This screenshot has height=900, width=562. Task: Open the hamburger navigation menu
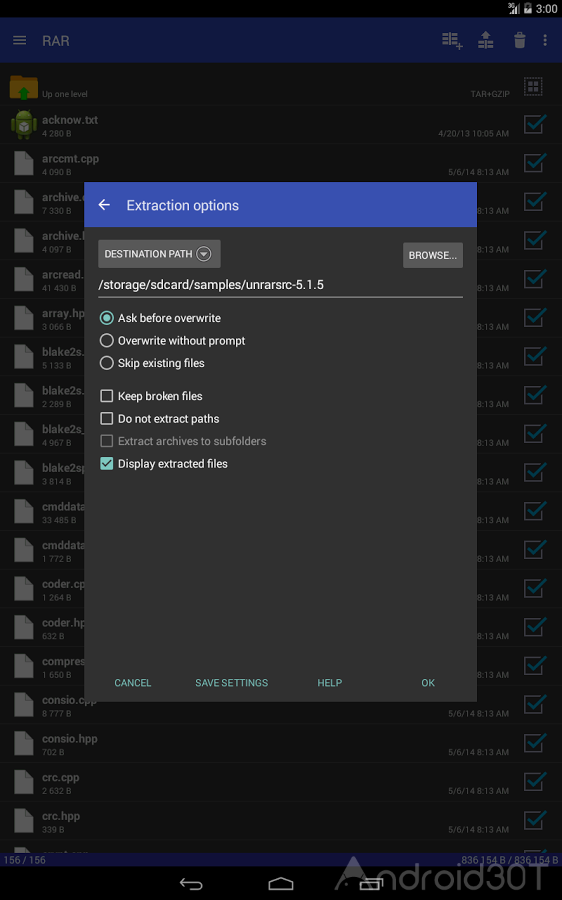tap(20, 40)
